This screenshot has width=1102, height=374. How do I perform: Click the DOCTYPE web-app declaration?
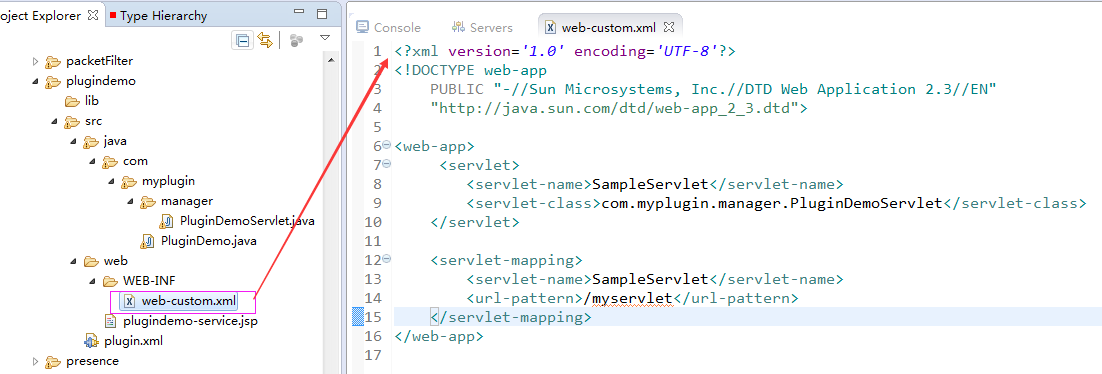point(471,70)
